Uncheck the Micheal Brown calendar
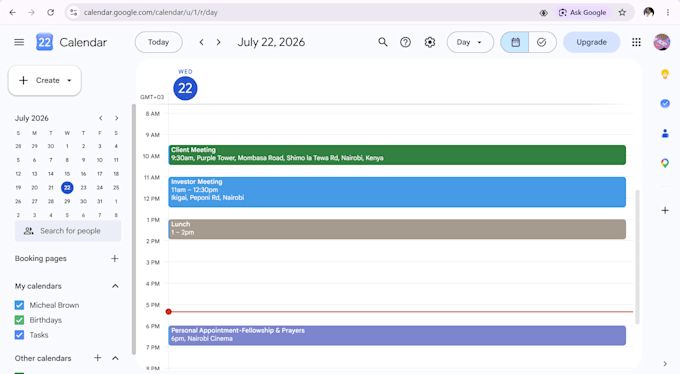Image resolution: width=680 pixels, height=374 pixels. point(20,305)
